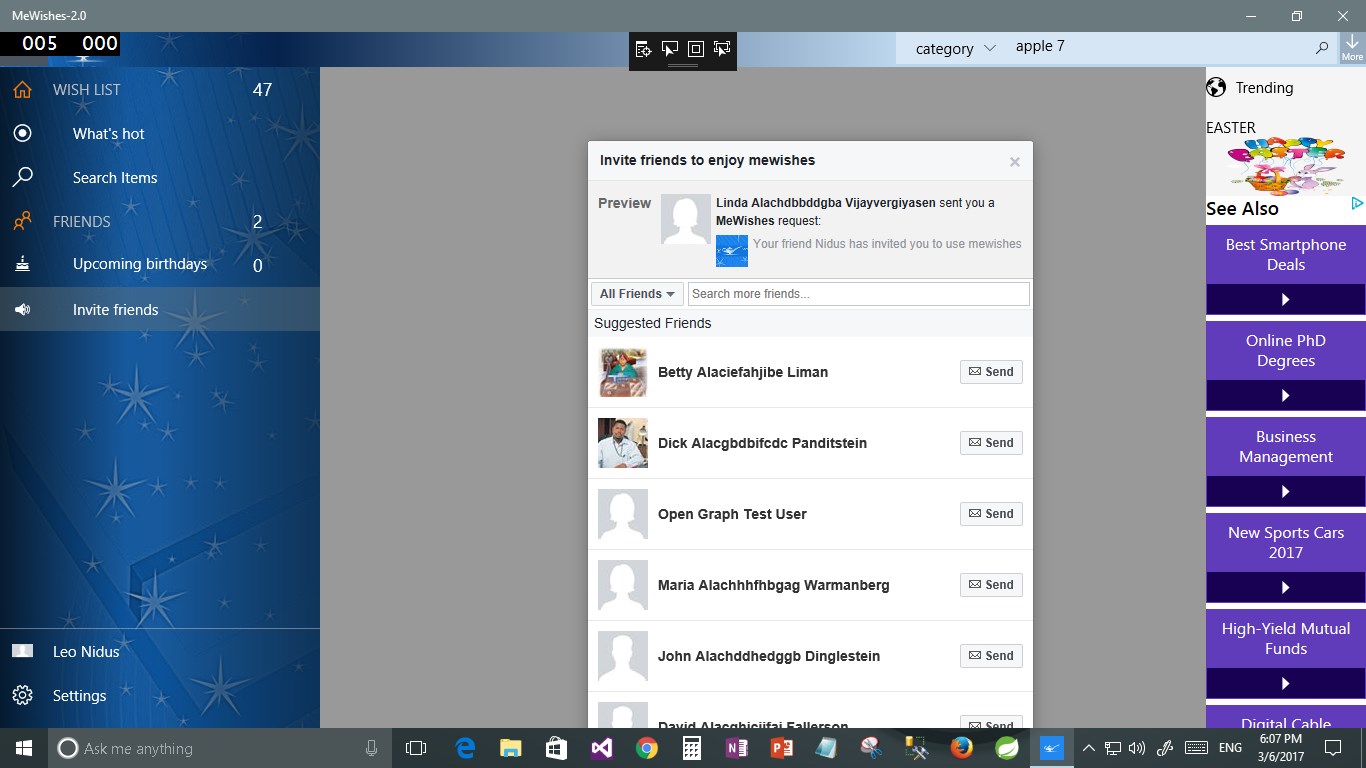Open the Action Center notifications

click(1333, 748)
